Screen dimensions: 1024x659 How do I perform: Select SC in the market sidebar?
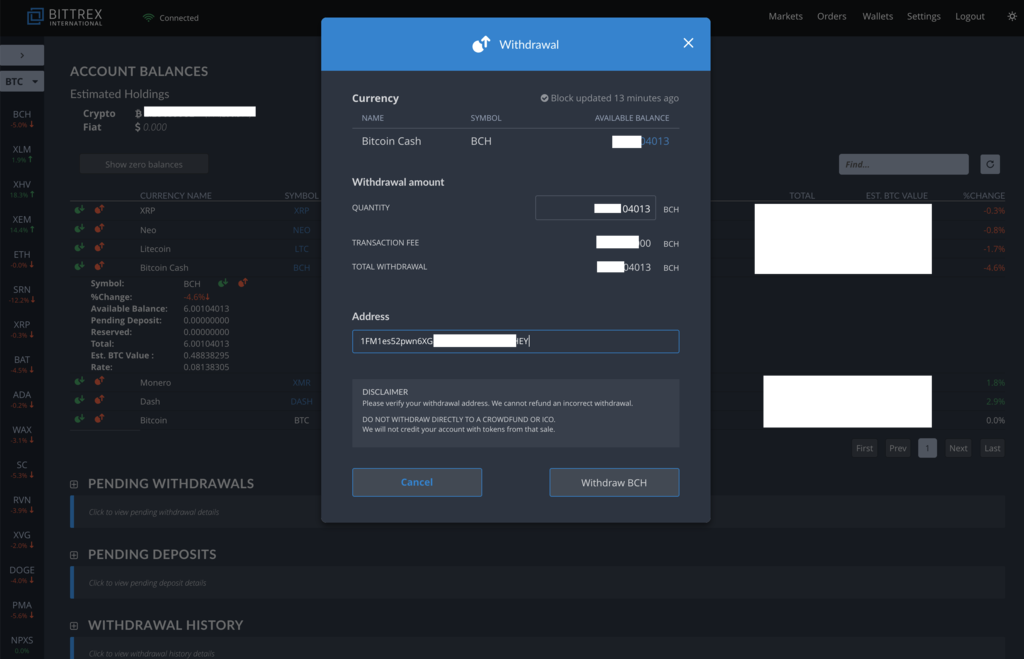click(22, 469)
